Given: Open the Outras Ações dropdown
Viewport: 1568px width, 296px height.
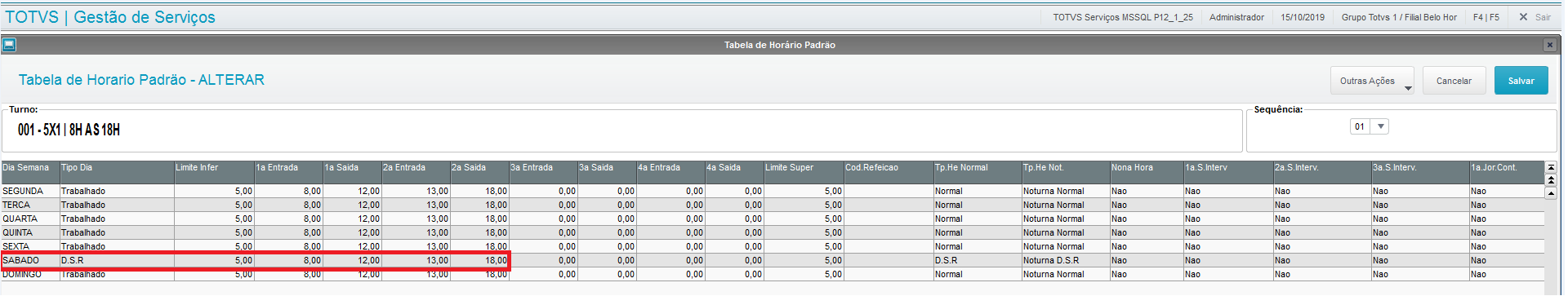Looking at the screenshot, I should [1372, 81].
